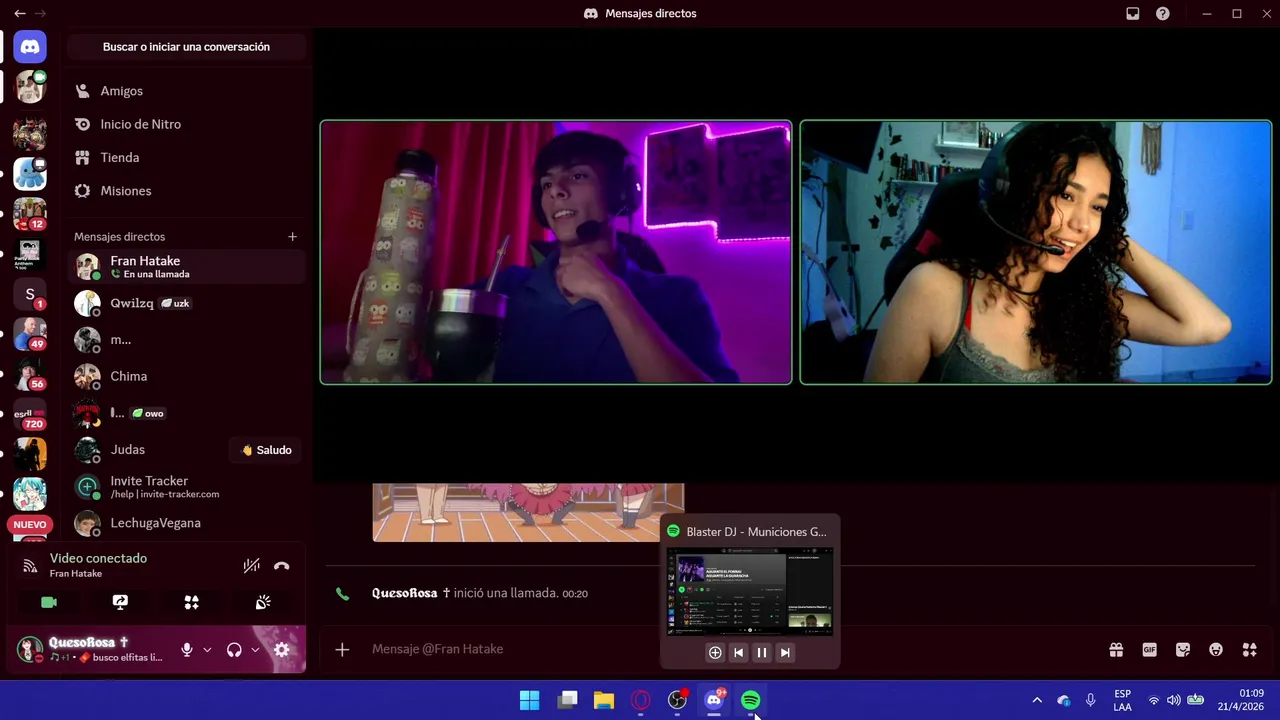
Task: Open emoji picker
Action: (1216, 649)
